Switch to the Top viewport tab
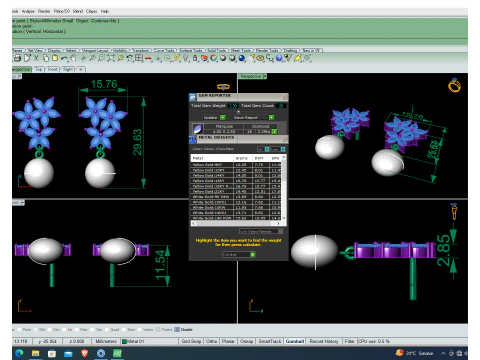Screen dimensions: 480x360 point(39,69)
